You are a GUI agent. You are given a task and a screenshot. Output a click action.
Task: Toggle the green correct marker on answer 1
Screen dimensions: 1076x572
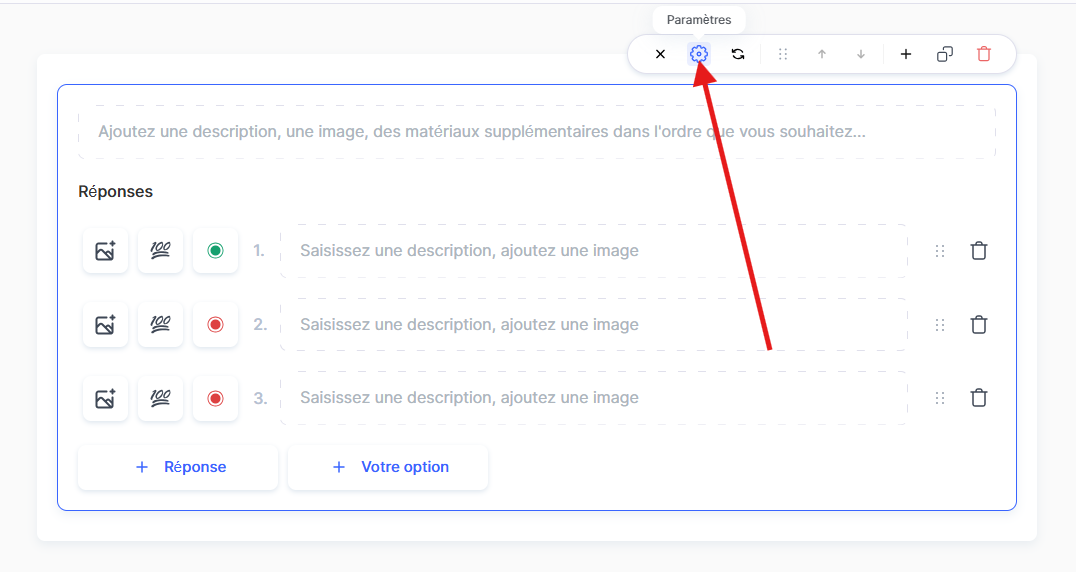pos(215,251)
